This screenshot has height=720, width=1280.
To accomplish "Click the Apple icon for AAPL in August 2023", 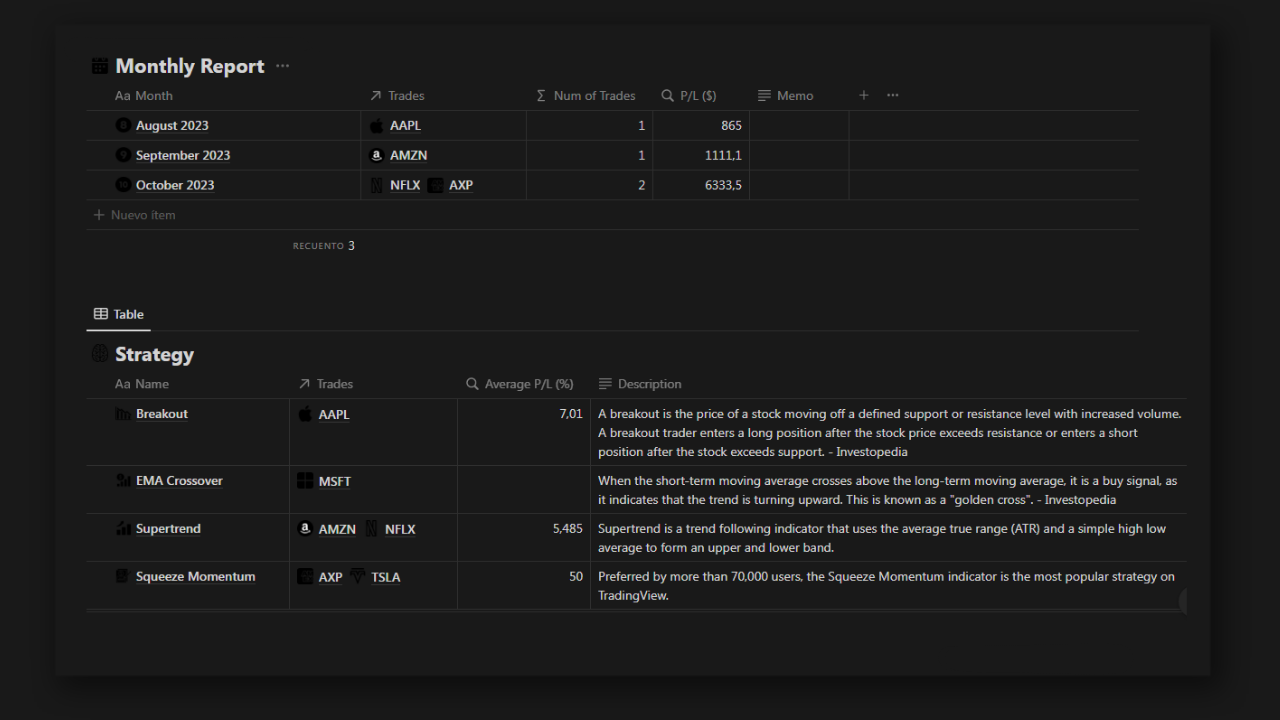I will click(377, 126).
